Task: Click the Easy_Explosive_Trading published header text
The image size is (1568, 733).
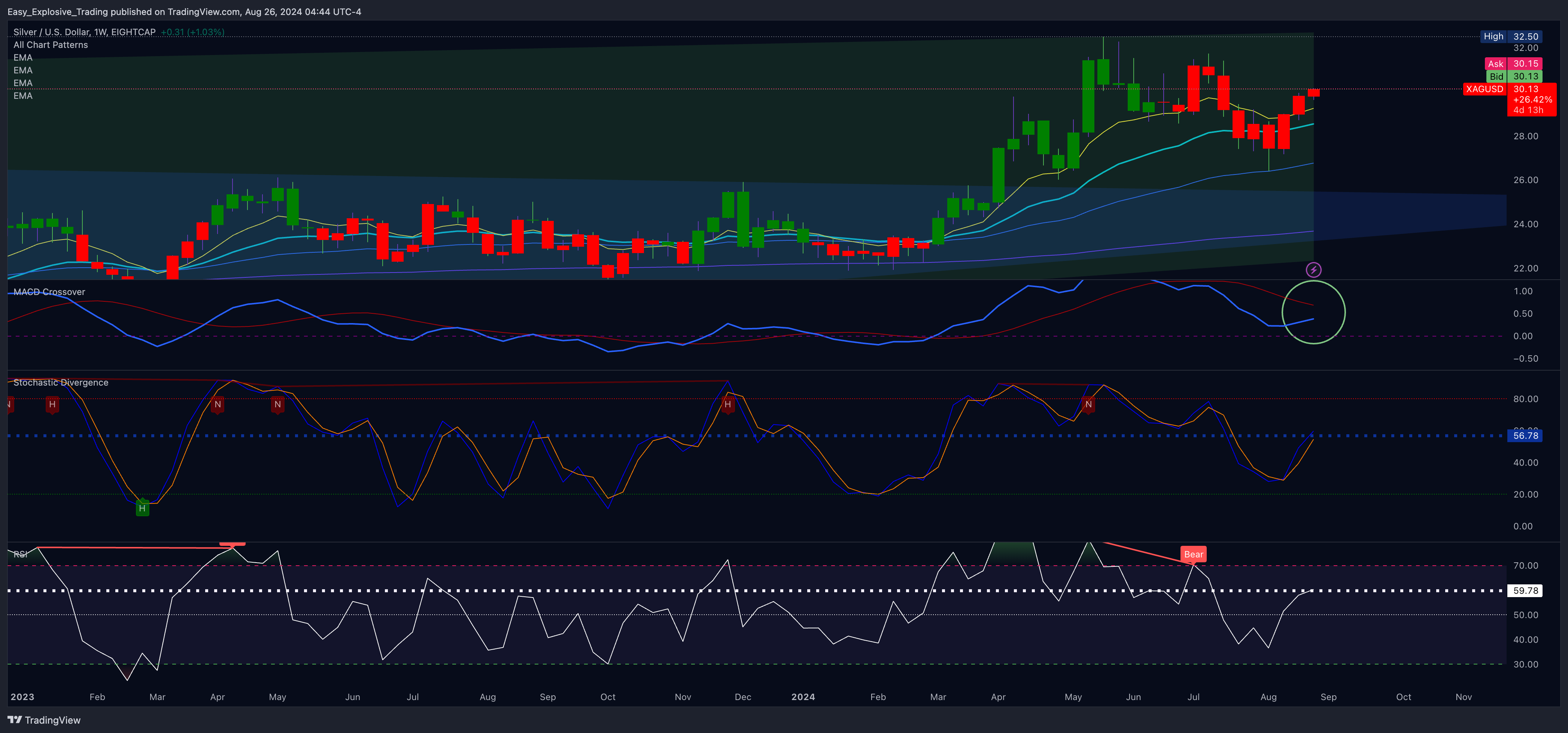Action: (184, 12)
